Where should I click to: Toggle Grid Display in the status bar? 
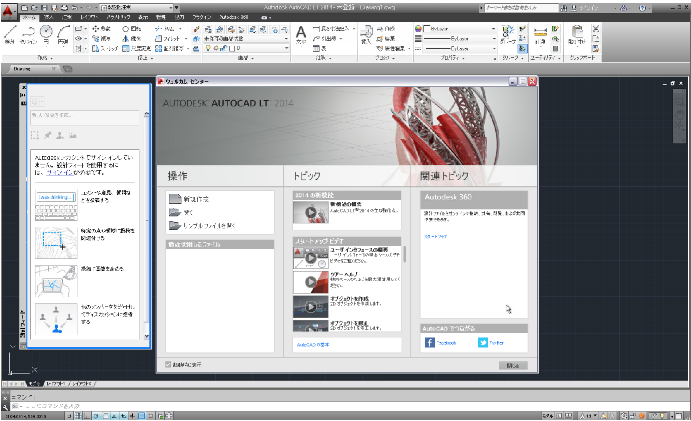coord(78,415)
